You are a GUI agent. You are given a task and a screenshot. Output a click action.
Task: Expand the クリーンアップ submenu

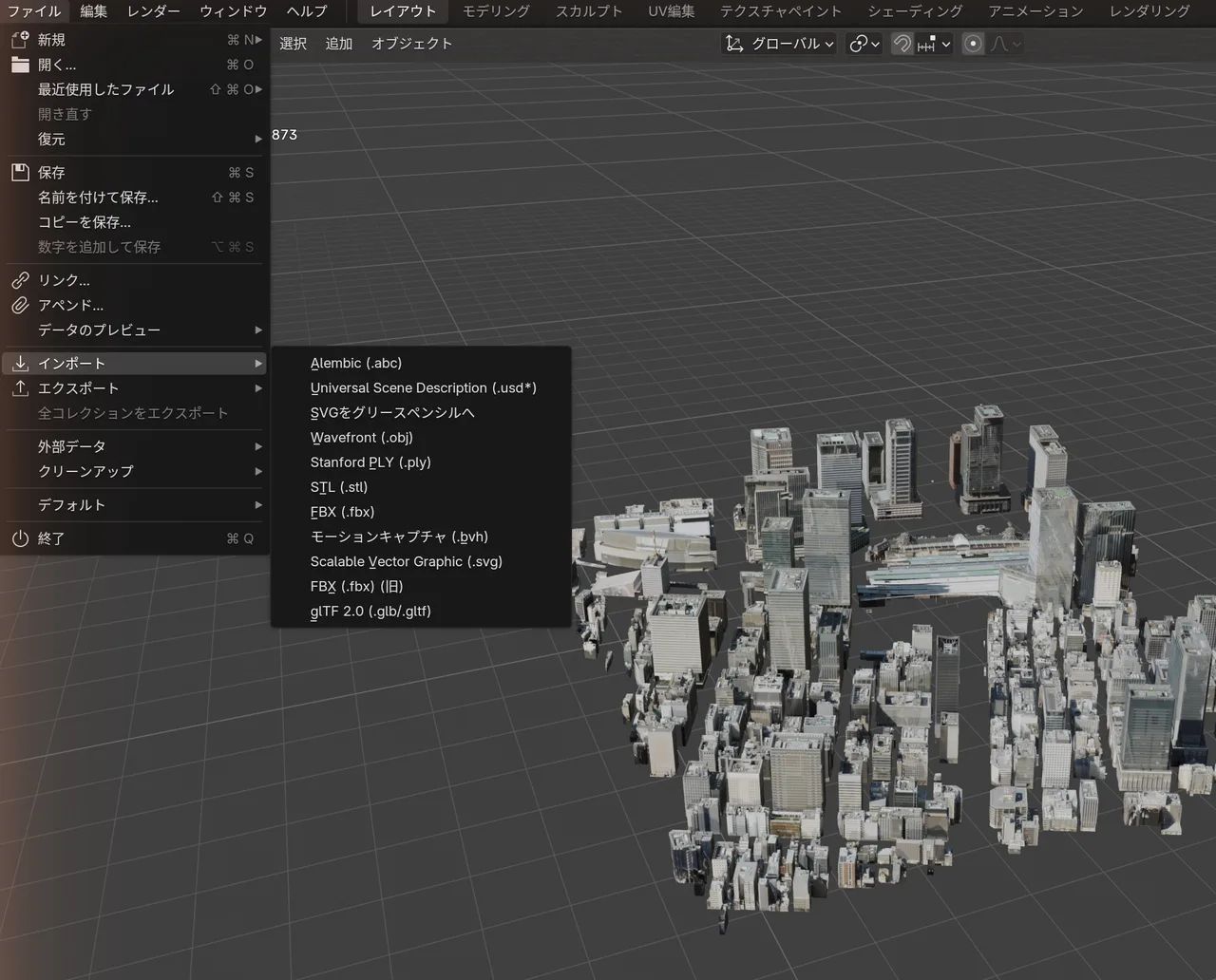click(x=135, y=471)
